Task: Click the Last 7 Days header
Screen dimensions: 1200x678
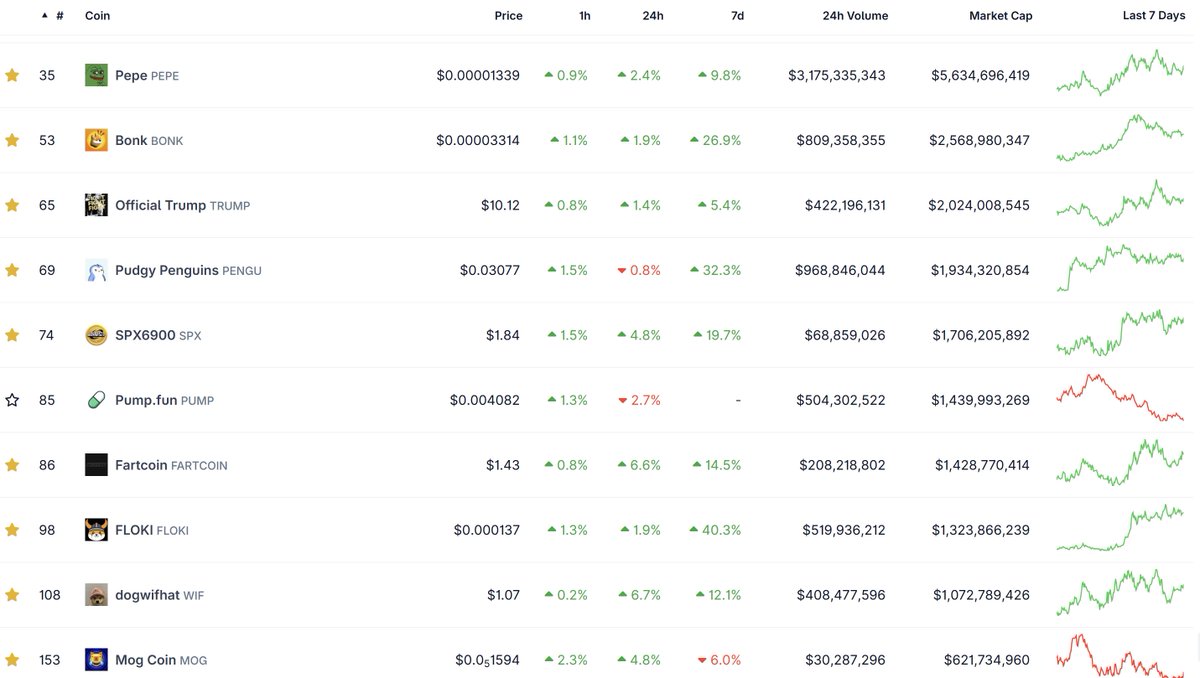Action: click(x=1154, y=16)
